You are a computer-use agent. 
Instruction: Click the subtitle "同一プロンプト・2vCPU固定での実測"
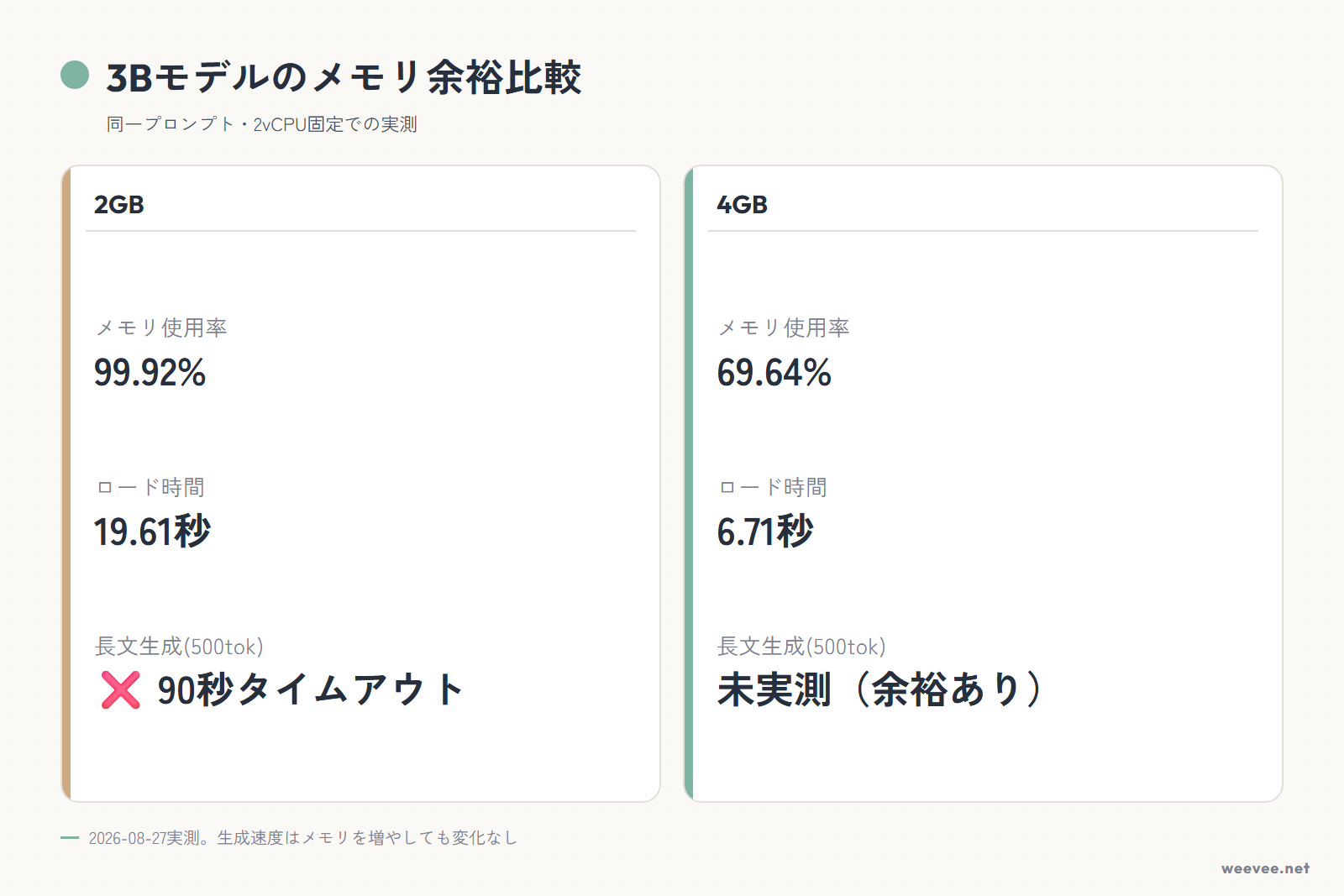click(262, 124)
